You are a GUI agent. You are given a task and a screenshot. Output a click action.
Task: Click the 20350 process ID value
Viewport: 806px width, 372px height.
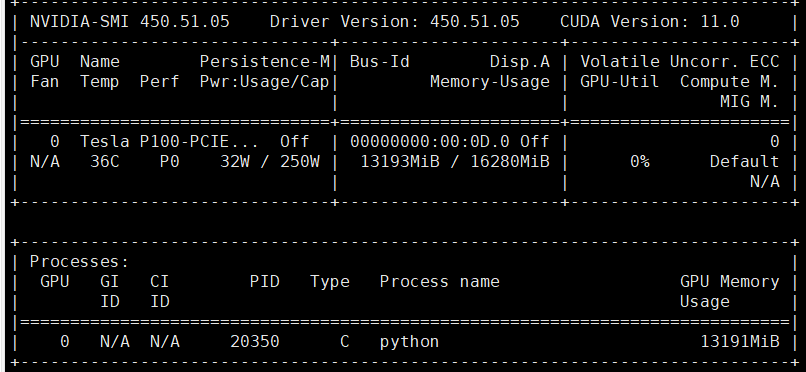pos(255,342)
